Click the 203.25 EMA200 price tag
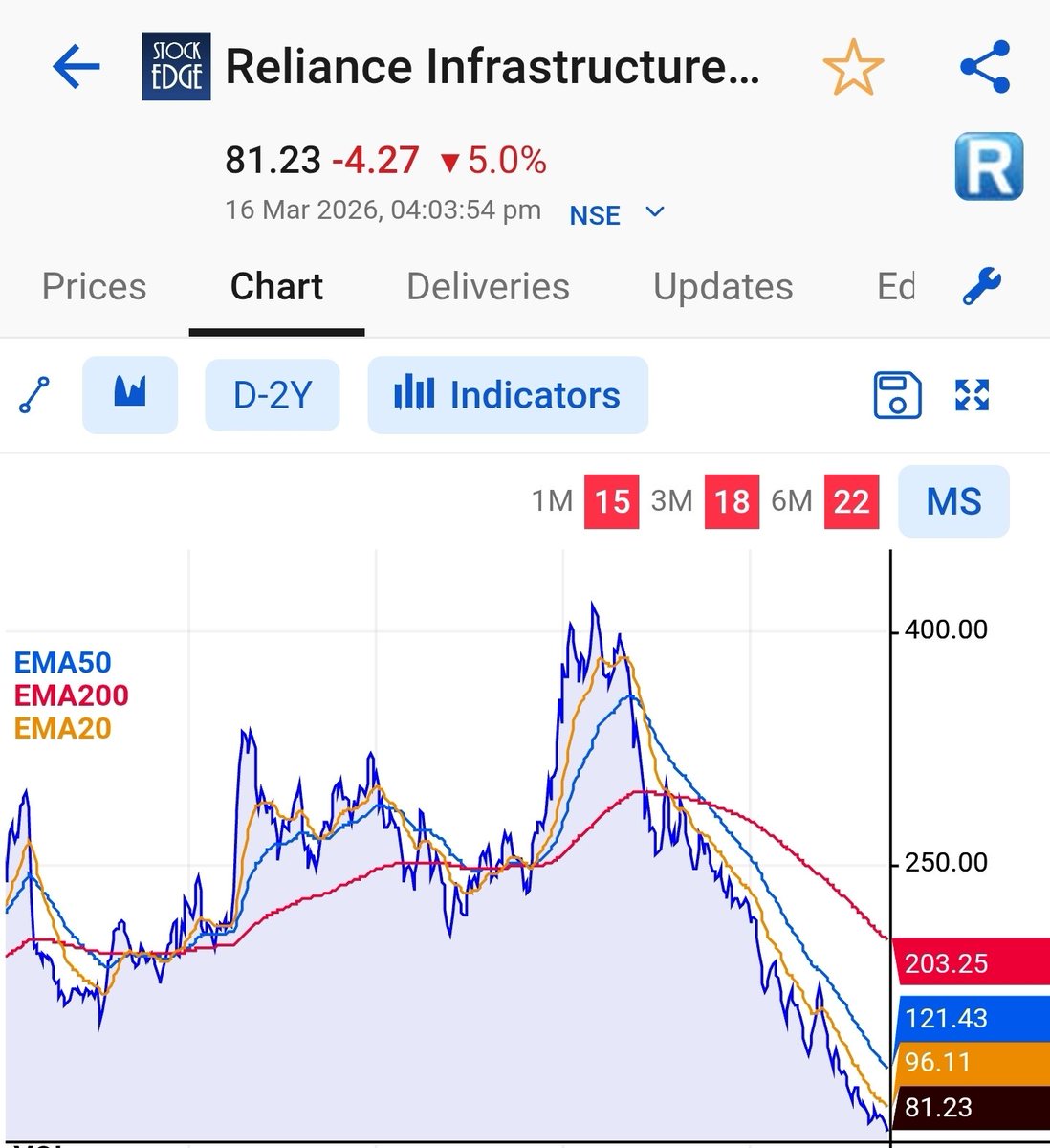 [971, 962]
